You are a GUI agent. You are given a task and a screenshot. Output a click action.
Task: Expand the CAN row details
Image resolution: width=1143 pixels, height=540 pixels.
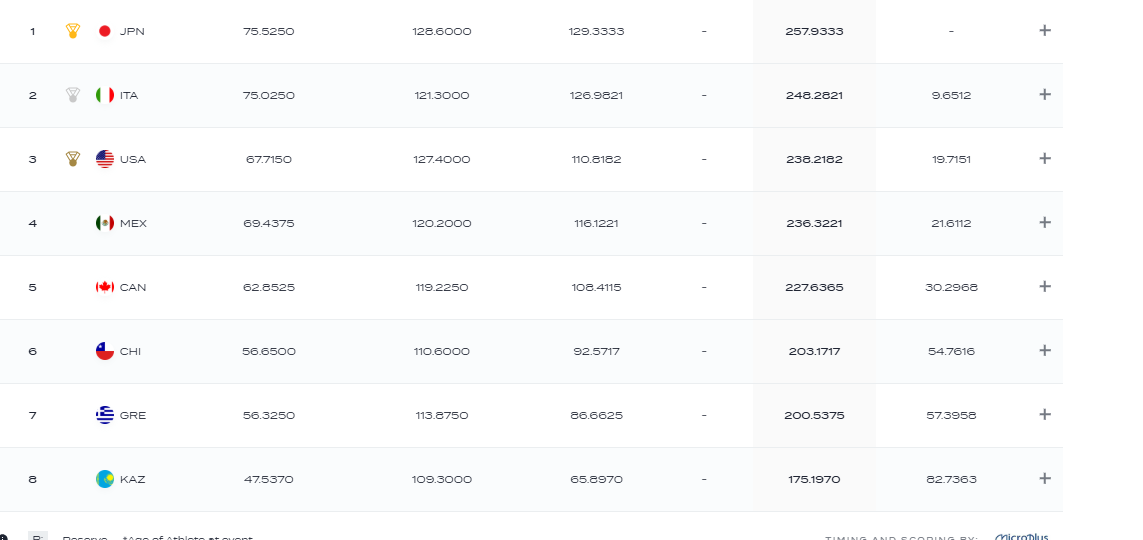1045,287
